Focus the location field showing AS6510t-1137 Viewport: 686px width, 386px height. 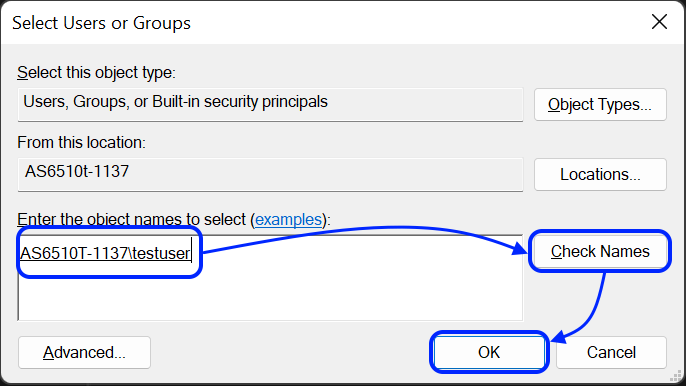click(270, 175)
